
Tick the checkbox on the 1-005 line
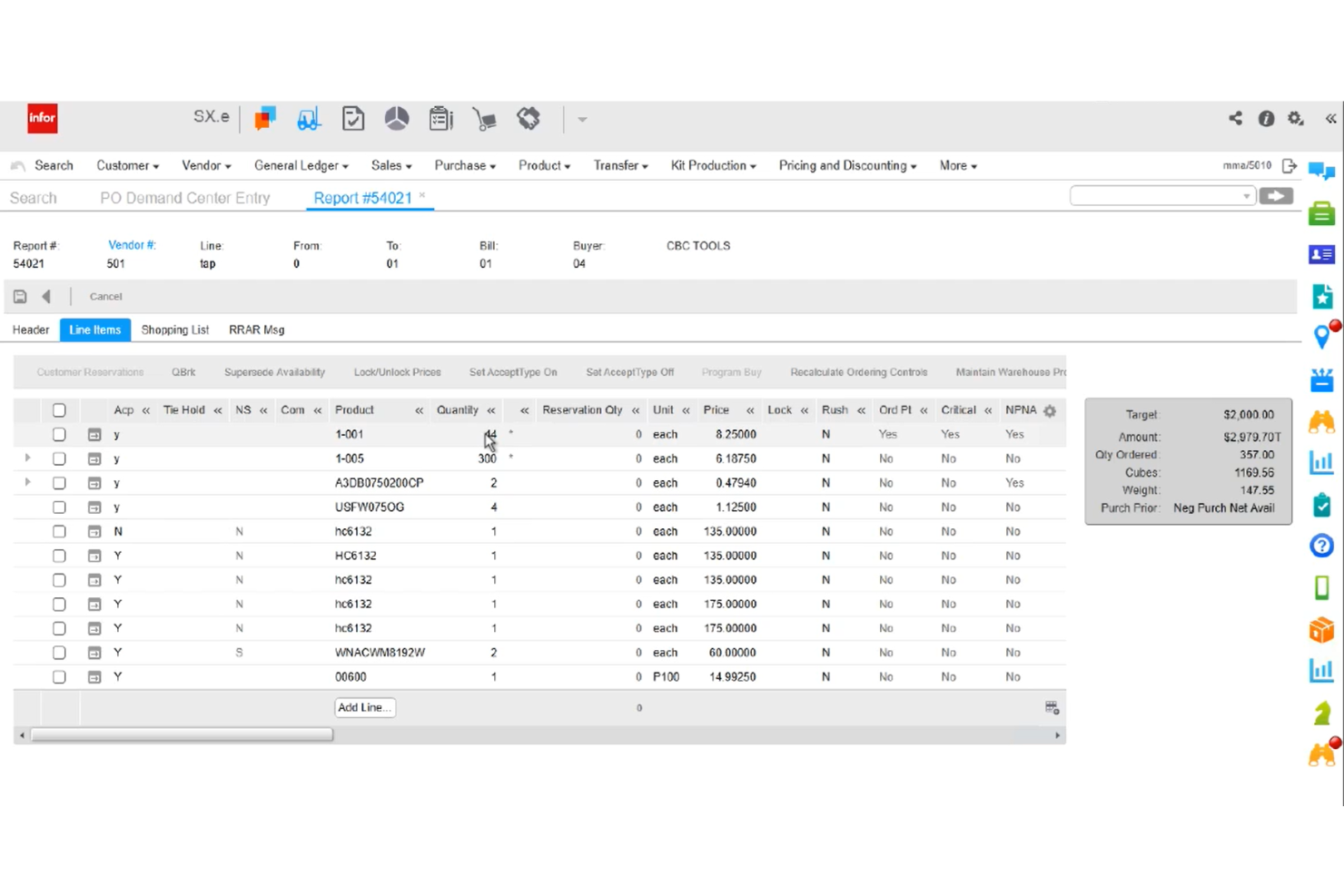59,458
